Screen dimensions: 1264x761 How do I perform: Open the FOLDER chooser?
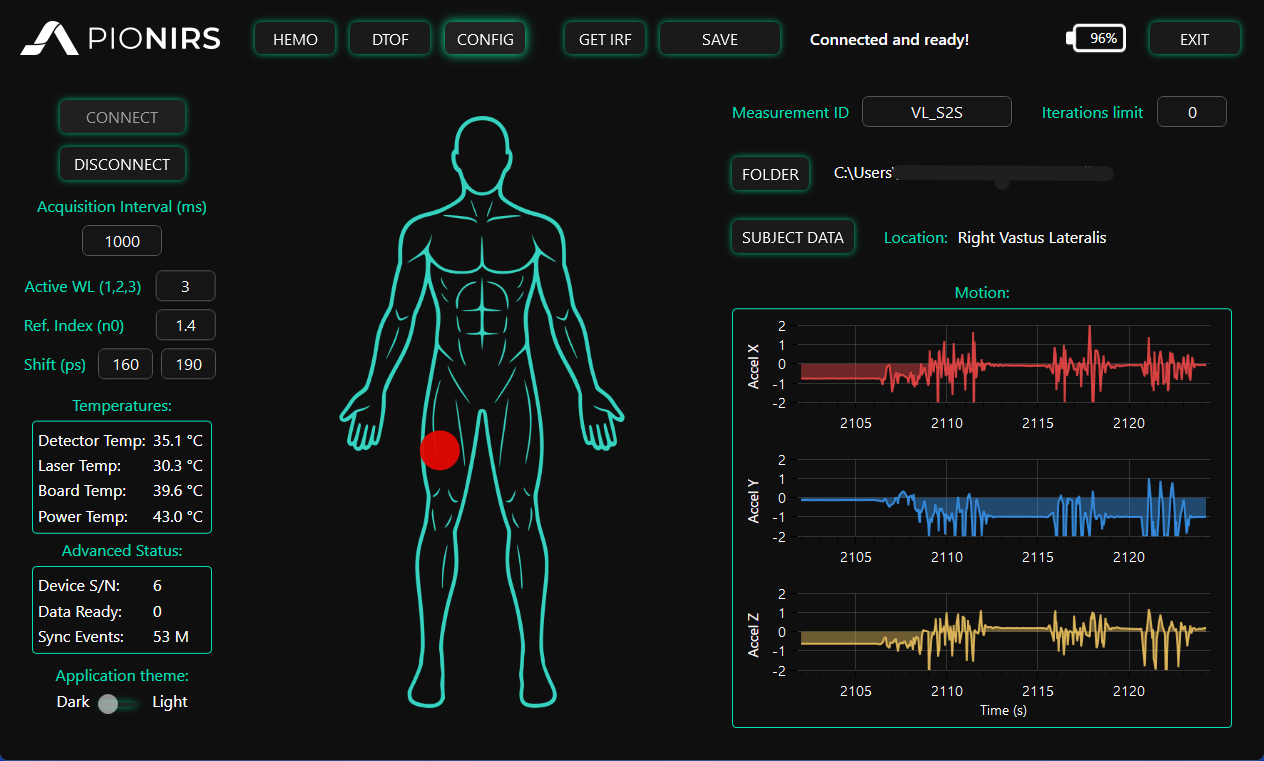[x=770, y=174]
